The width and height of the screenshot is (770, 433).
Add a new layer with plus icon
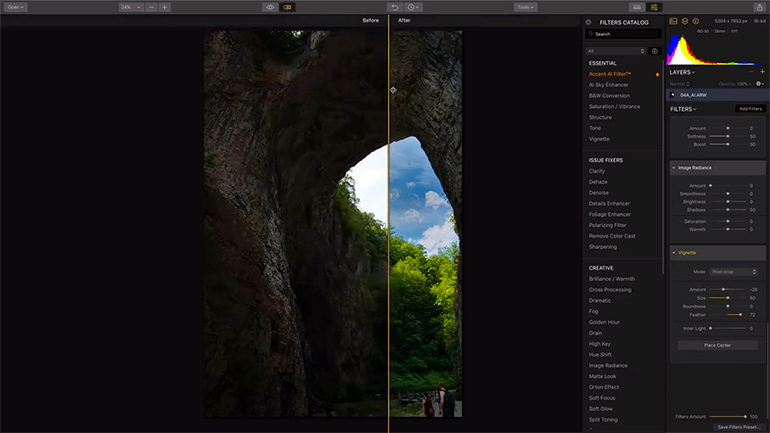762,72
